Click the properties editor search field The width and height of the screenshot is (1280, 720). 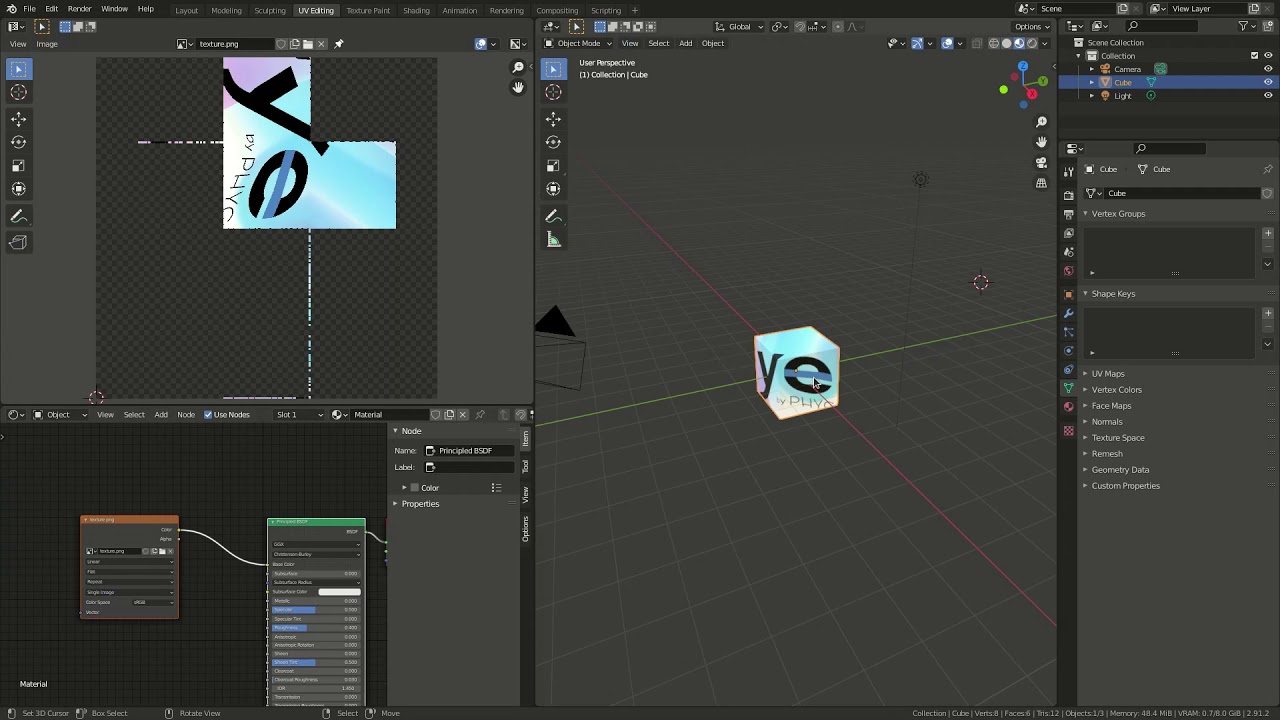[x=1170, y=149]
